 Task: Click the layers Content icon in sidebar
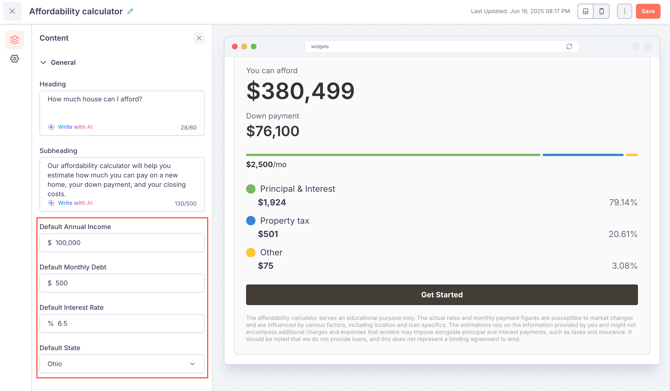(x=15, y=40)
